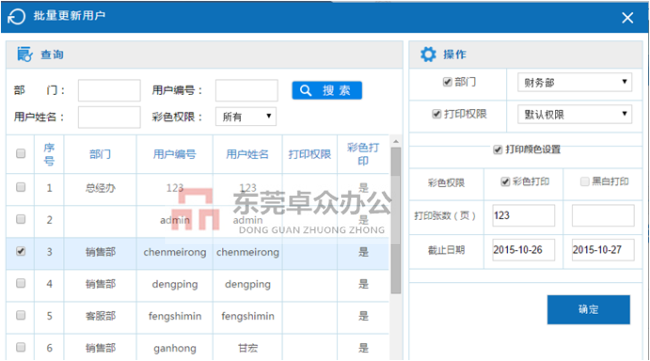Click the 彩色打印 column header
Viewport: 650px width, 361px height.
363,154
